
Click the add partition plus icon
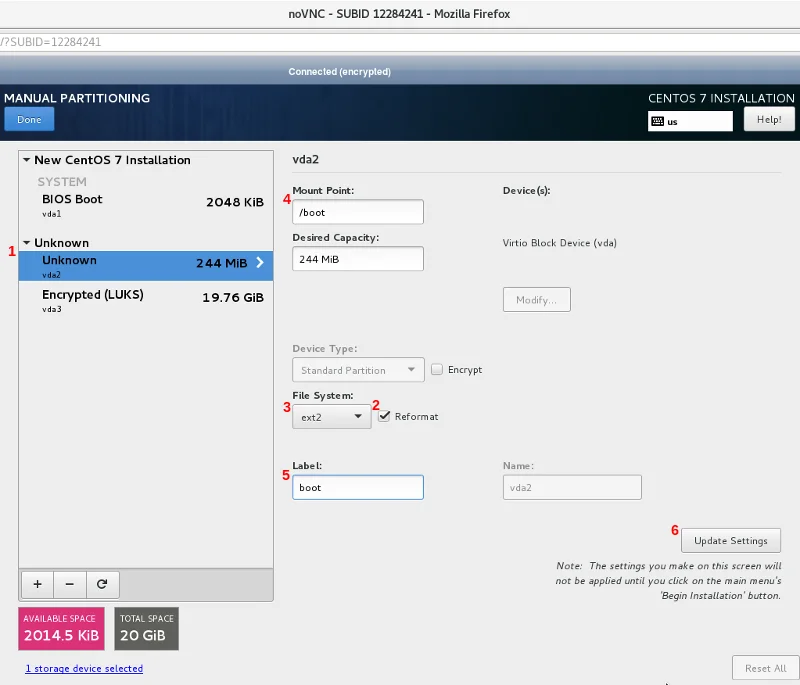point(37,583)
